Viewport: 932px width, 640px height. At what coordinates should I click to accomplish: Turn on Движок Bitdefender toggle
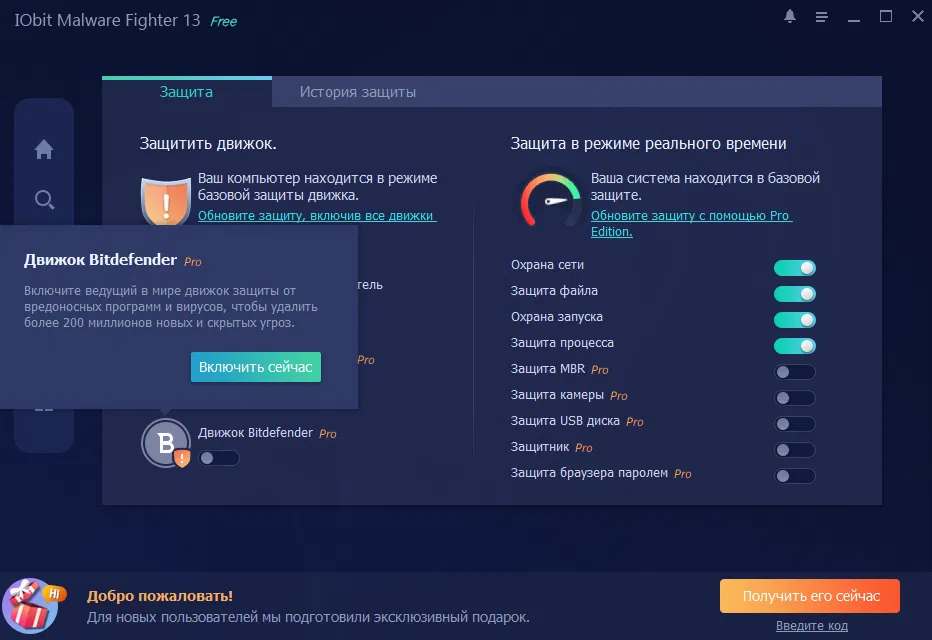coord(219,458)
